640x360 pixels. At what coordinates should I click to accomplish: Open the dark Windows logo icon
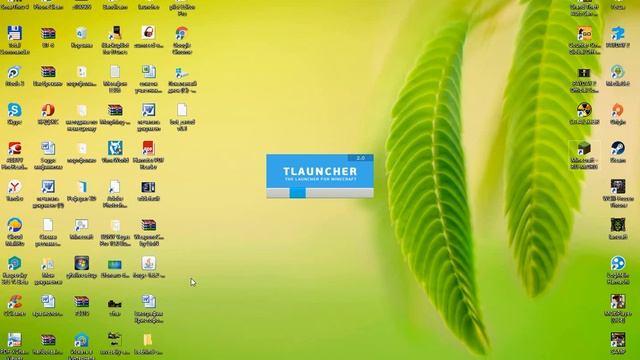[81, 263]
